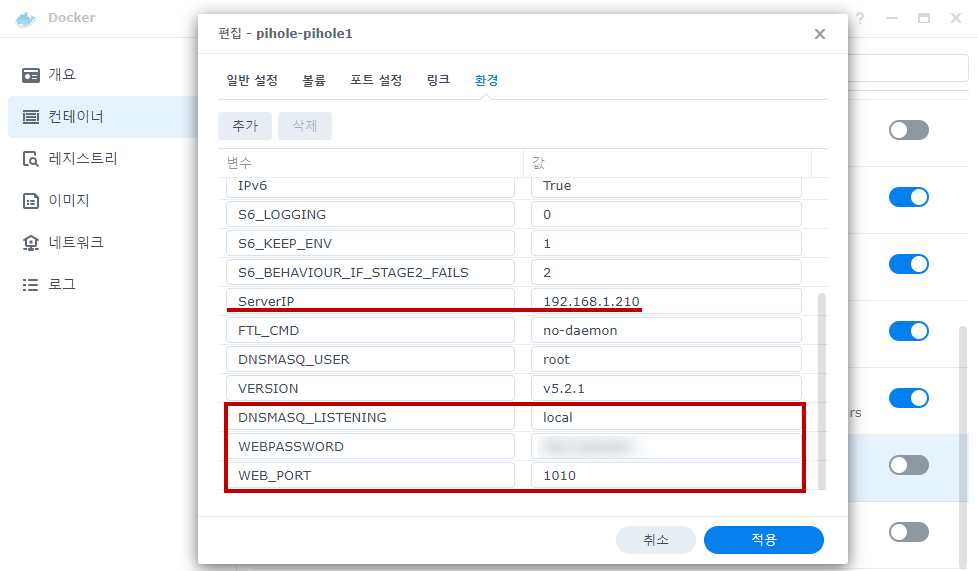Switch to the 일반 설정 tab

coord(252,81)
